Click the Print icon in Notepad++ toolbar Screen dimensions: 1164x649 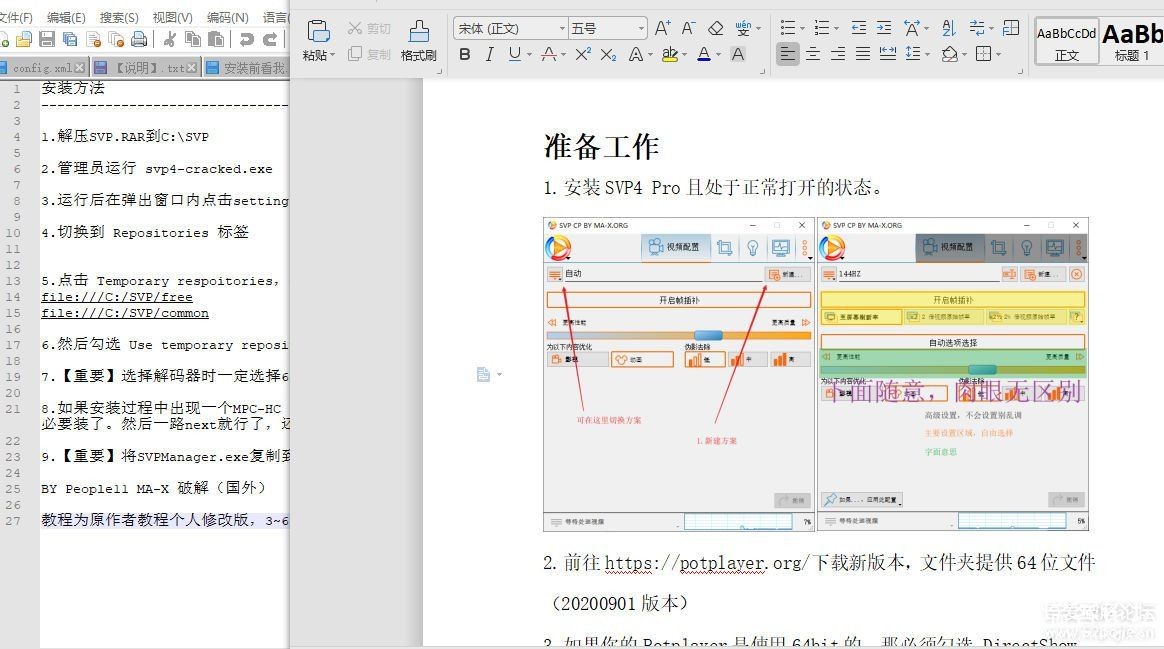[x=139, y=39]
